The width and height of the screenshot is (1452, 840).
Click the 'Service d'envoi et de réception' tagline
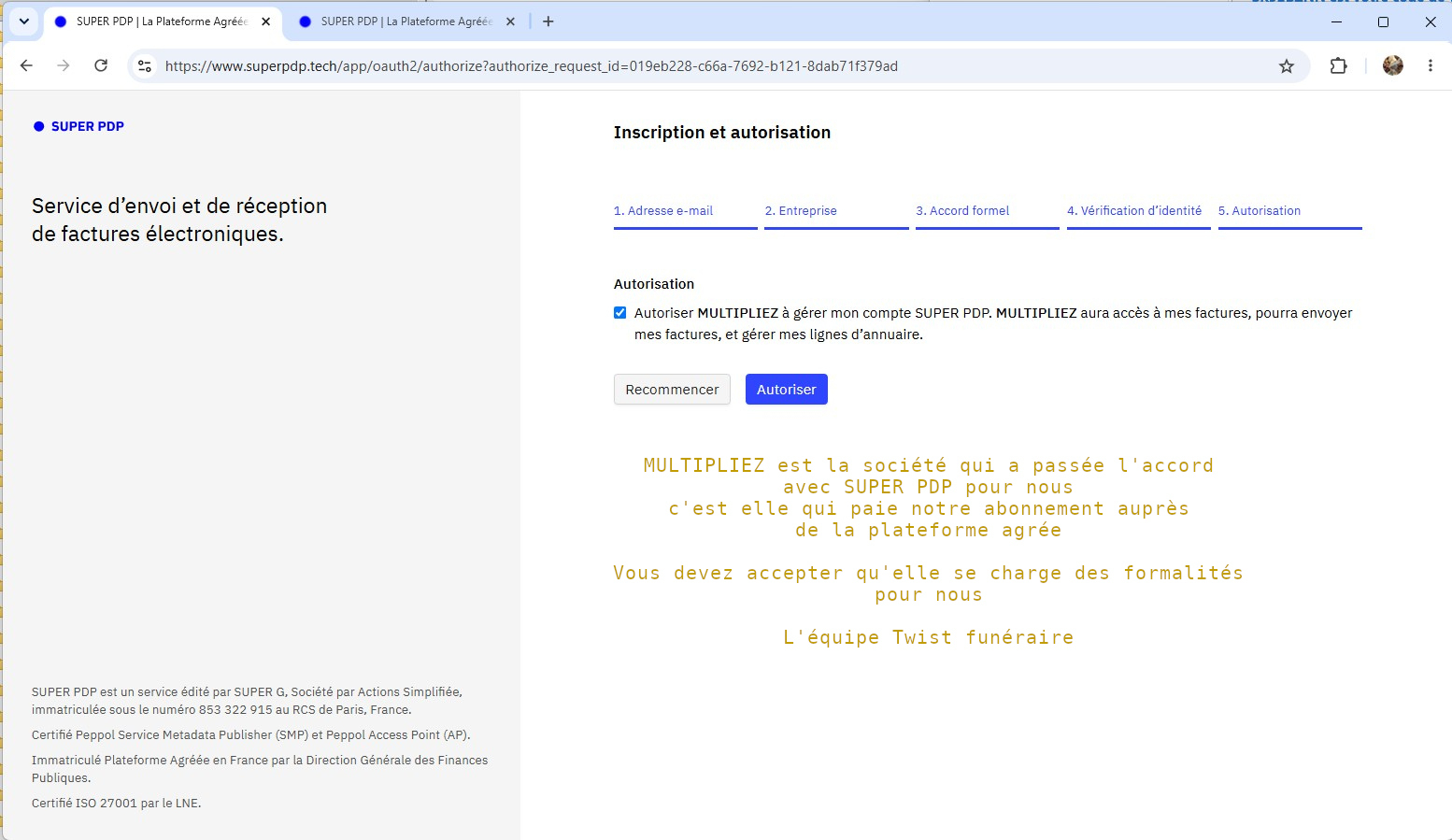[x=179, y=220]
